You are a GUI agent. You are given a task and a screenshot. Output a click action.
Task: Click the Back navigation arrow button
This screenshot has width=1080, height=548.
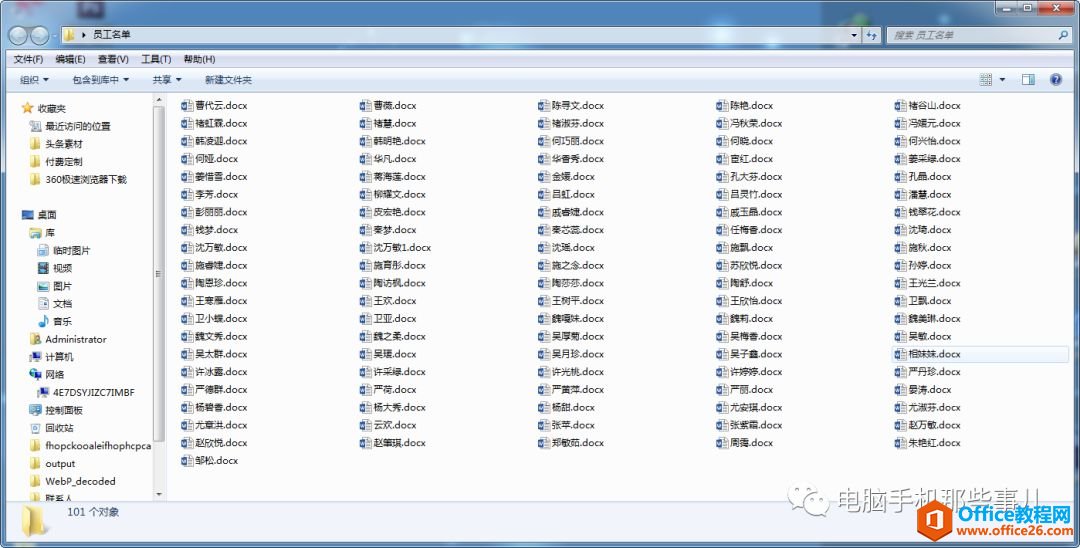18,34
